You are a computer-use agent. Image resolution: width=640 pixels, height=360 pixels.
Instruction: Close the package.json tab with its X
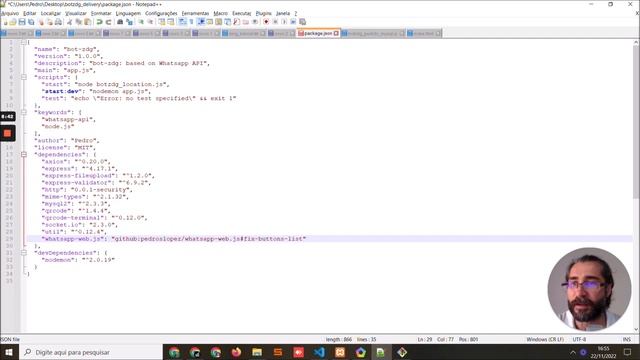coord(336,33)
